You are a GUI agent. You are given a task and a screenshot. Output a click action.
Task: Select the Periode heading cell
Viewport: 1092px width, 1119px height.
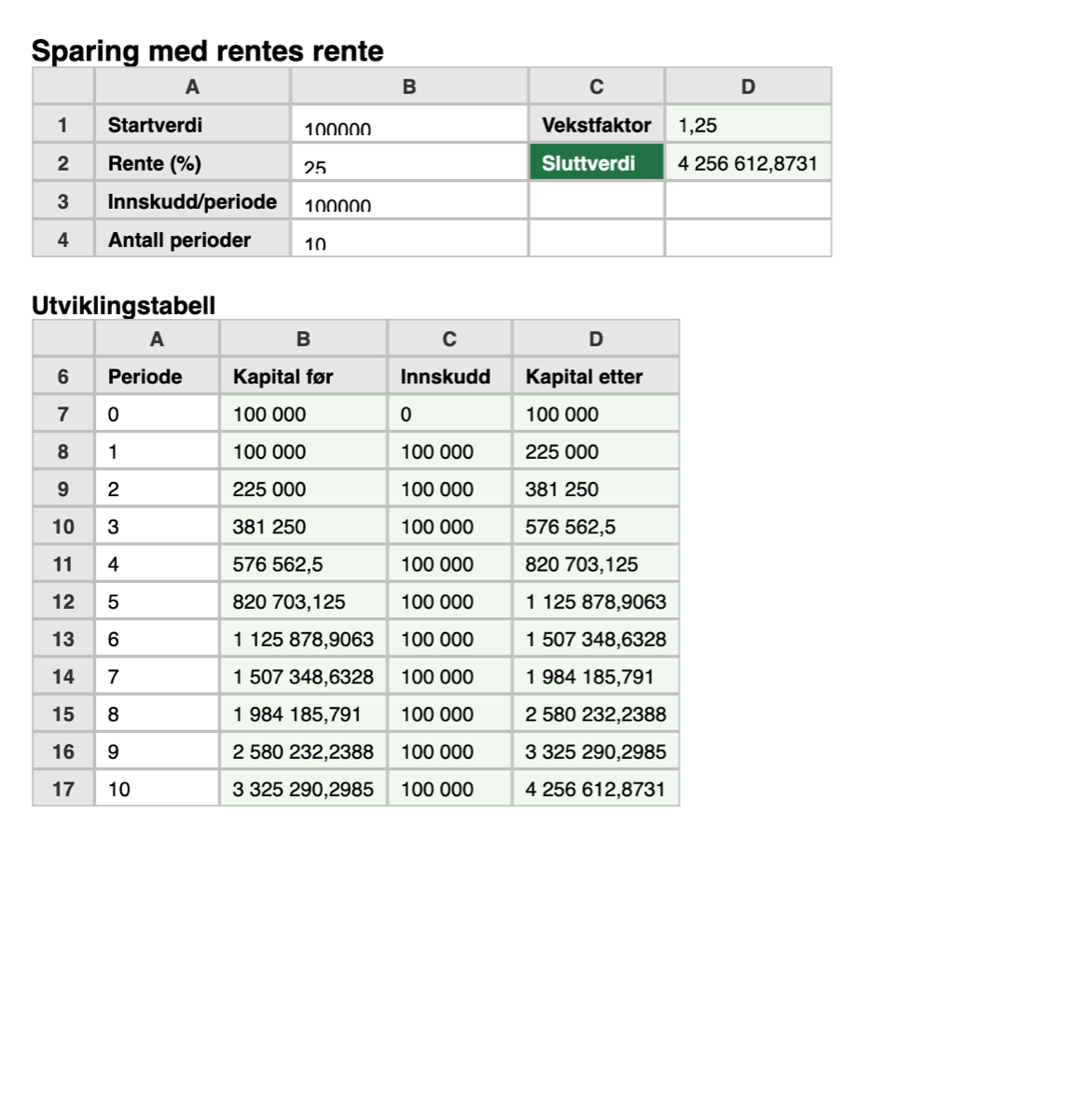[x=157, y=377]
